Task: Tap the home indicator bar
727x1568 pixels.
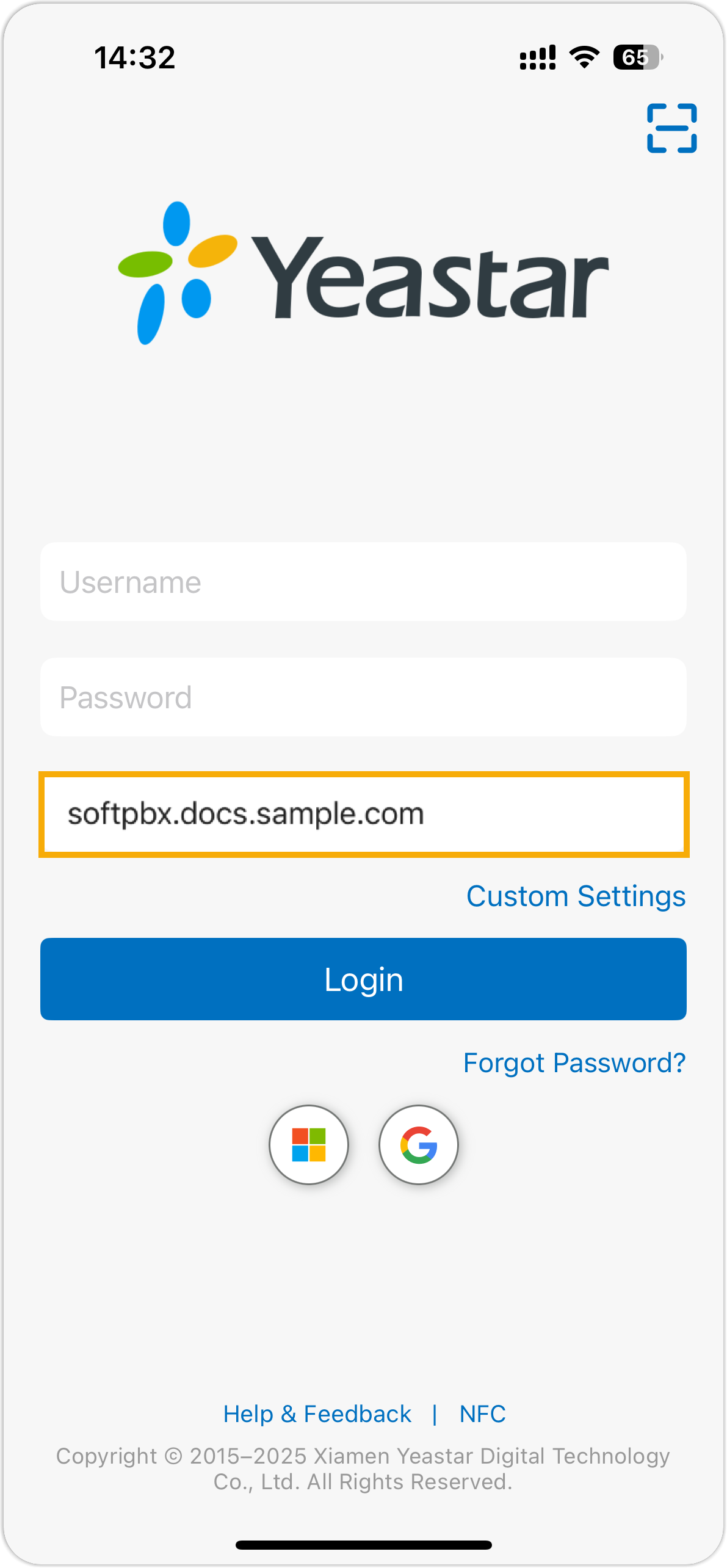Action: pos(364,1545)
